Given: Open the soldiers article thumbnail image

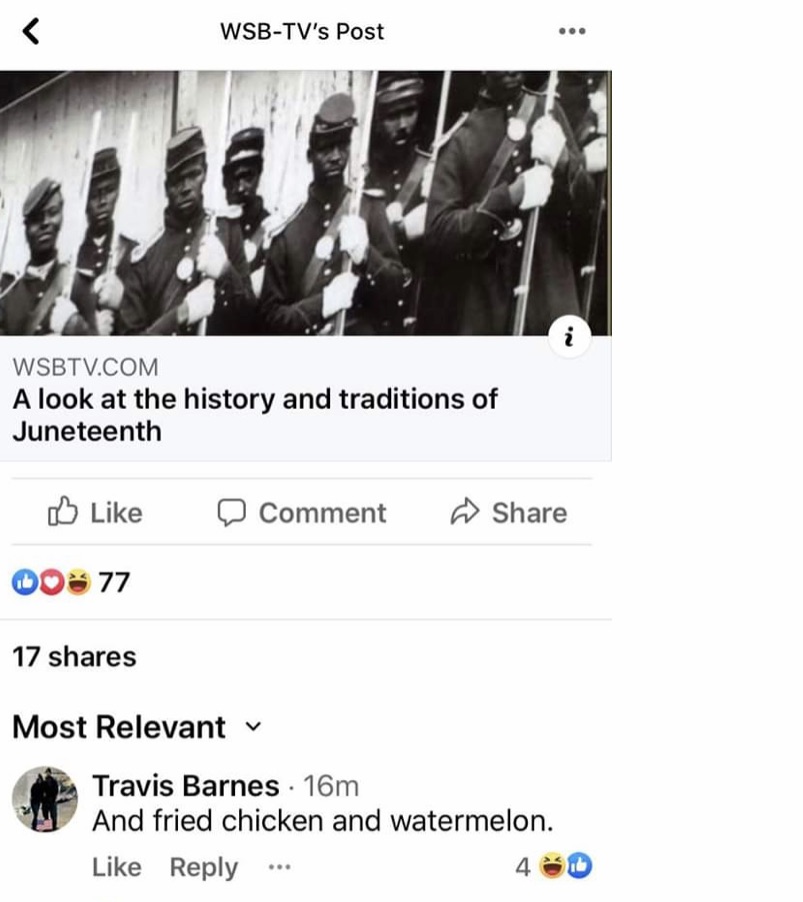Looking at the screenshot, I should [305, 203].
